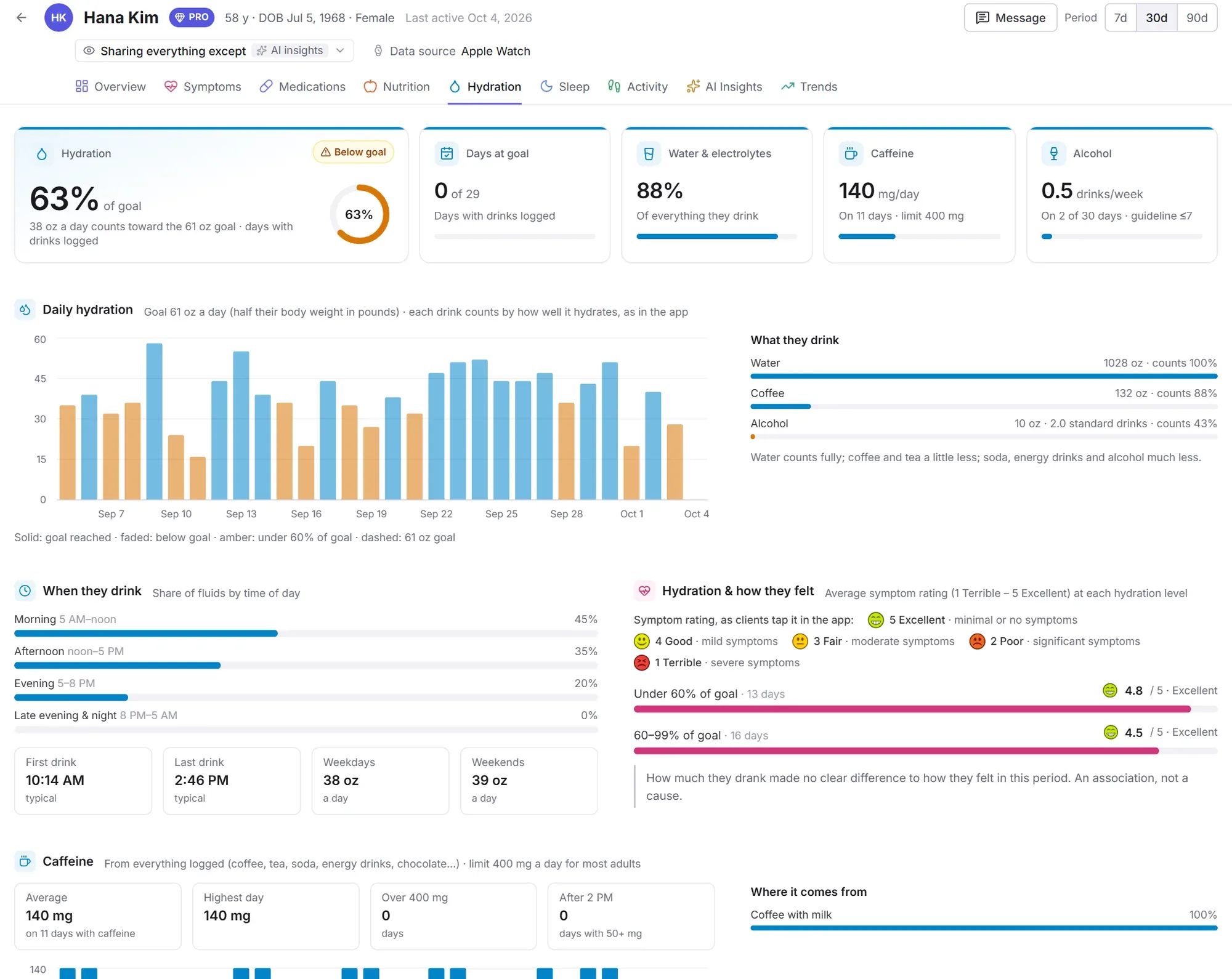1232x979 pixels.
Task: Open the Message button
Action: (1010, 18)
